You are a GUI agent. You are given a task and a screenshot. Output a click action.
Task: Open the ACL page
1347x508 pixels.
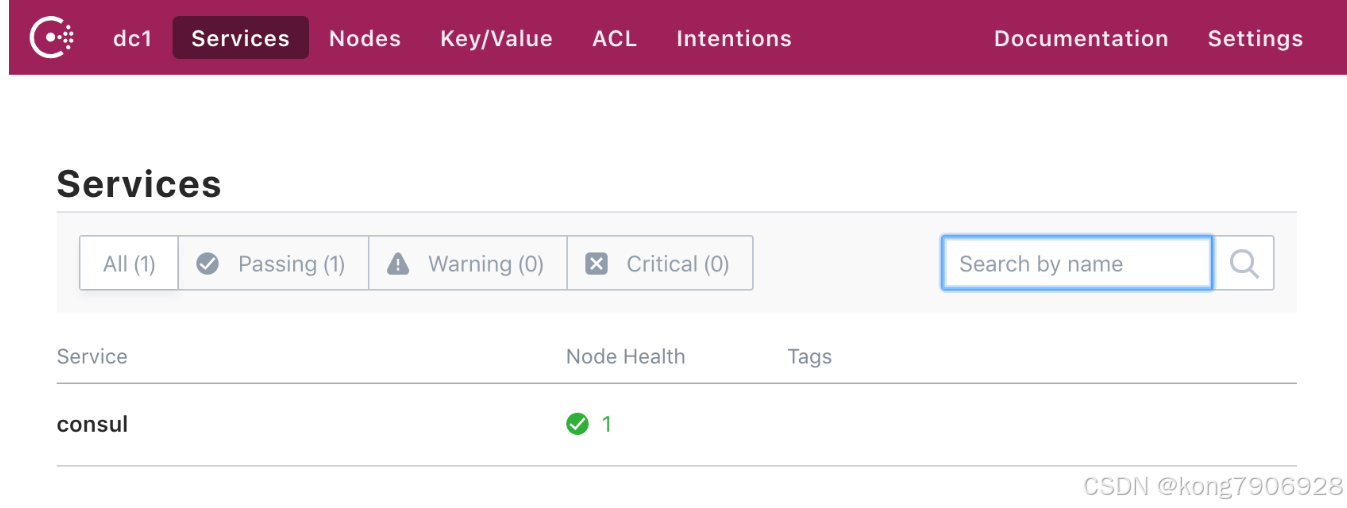pyautogui.click(x=614, y=38)
